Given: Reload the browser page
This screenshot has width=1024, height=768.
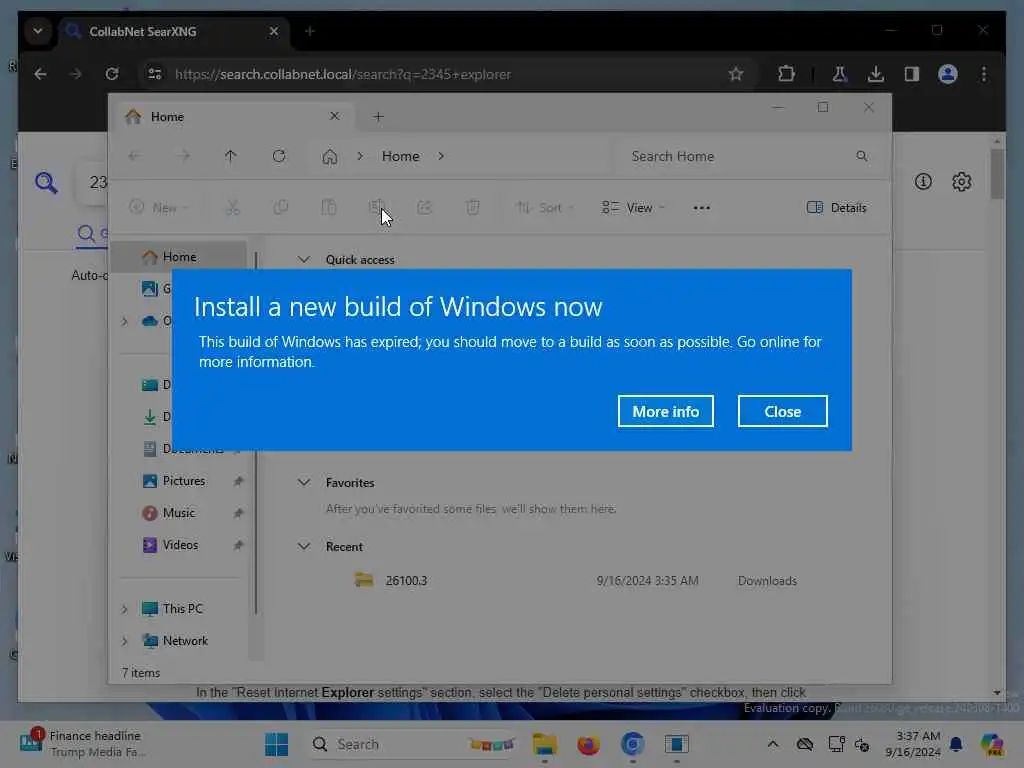Looking at the screenshot, I should coord(112,74).
